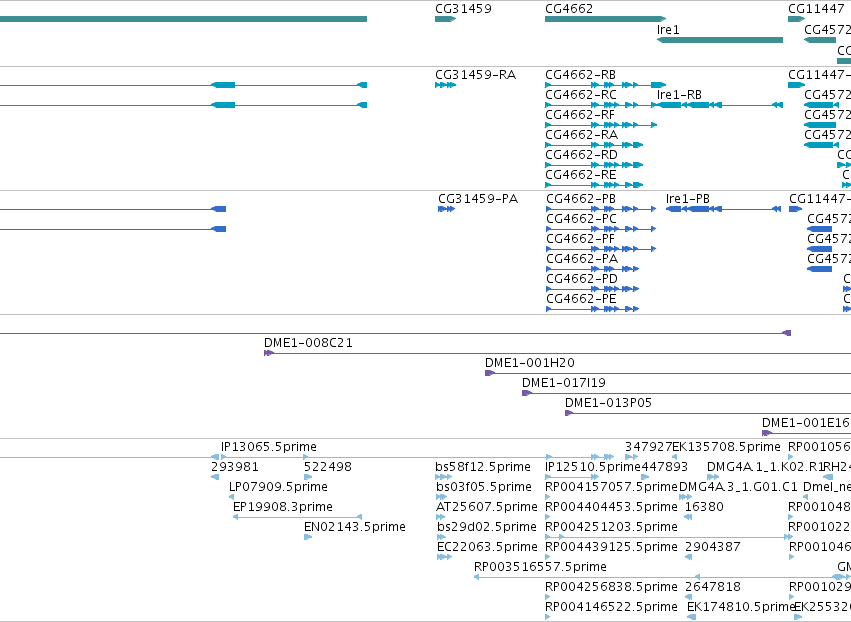Image resolution: width=851 pixels, height=622 pixels.
Task: Click the Ire1 gene span bar
Action: click(720, 40)
